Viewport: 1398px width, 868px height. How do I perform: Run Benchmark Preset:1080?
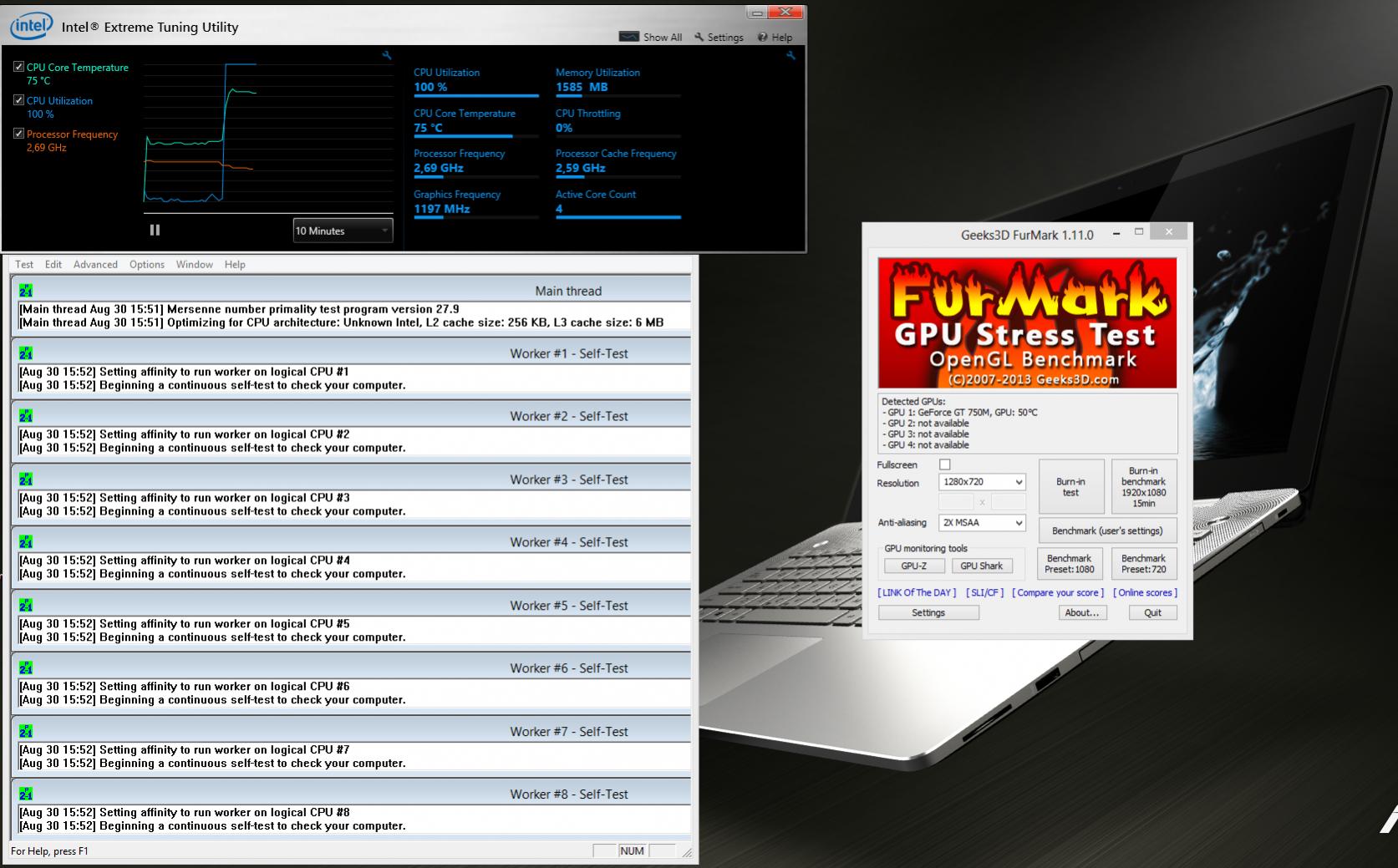pos(1070,564)
